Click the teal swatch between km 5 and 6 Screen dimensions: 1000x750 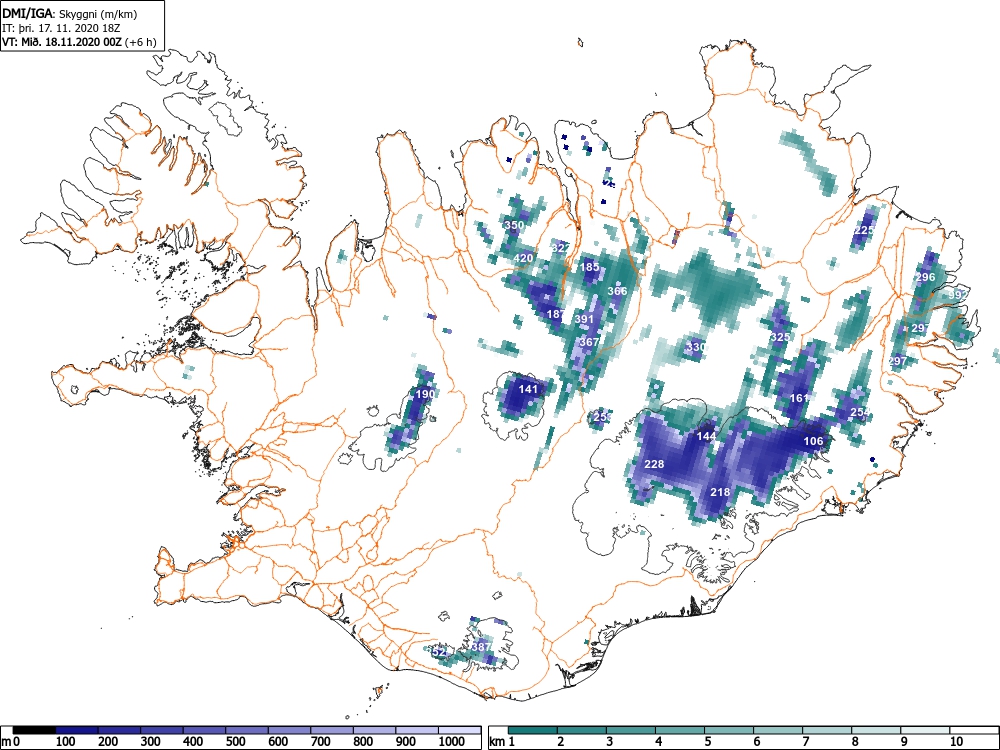[729, 730]
